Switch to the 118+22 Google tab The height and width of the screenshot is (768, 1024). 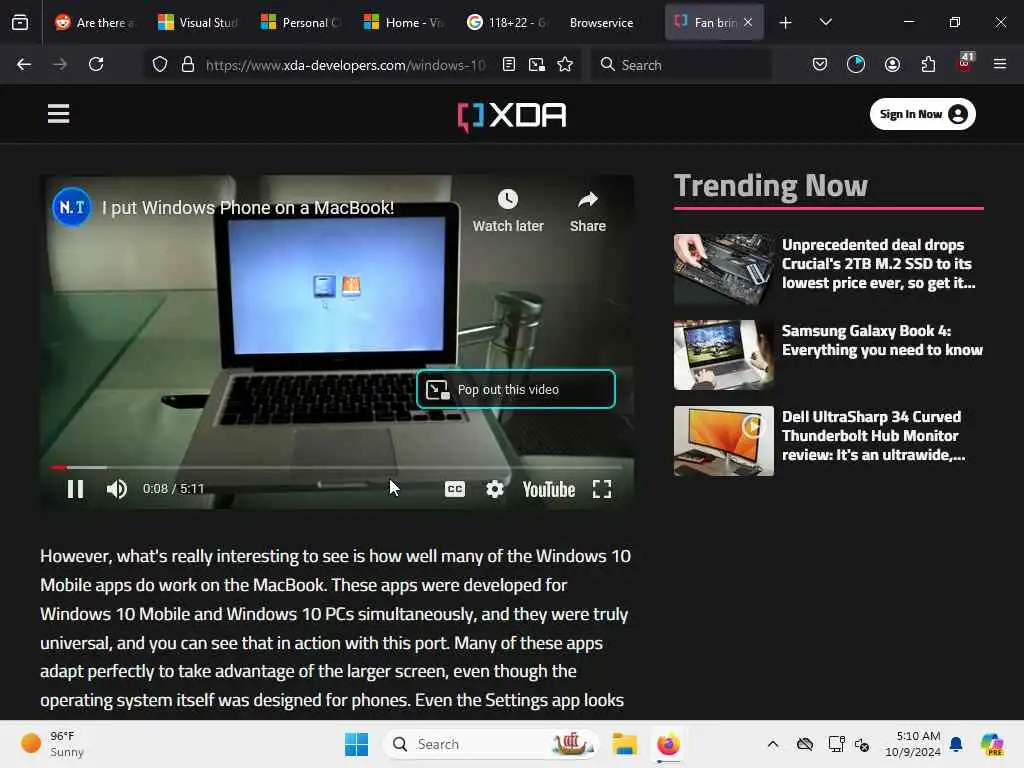coord(507,22)
